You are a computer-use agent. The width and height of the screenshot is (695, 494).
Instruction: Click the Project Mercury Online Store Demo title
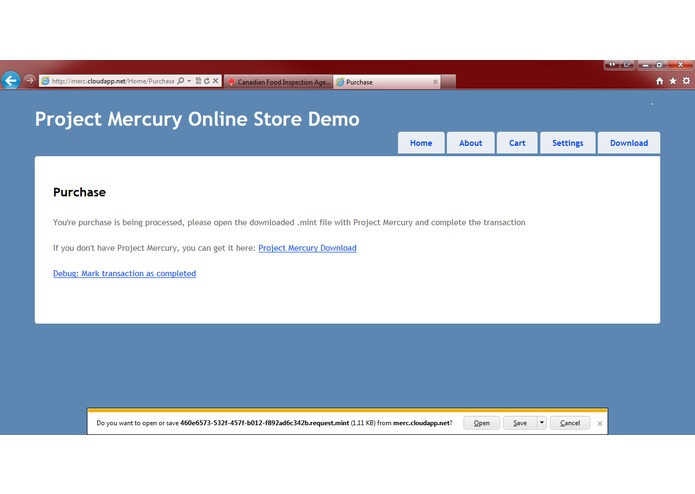[x=197, y=119]
